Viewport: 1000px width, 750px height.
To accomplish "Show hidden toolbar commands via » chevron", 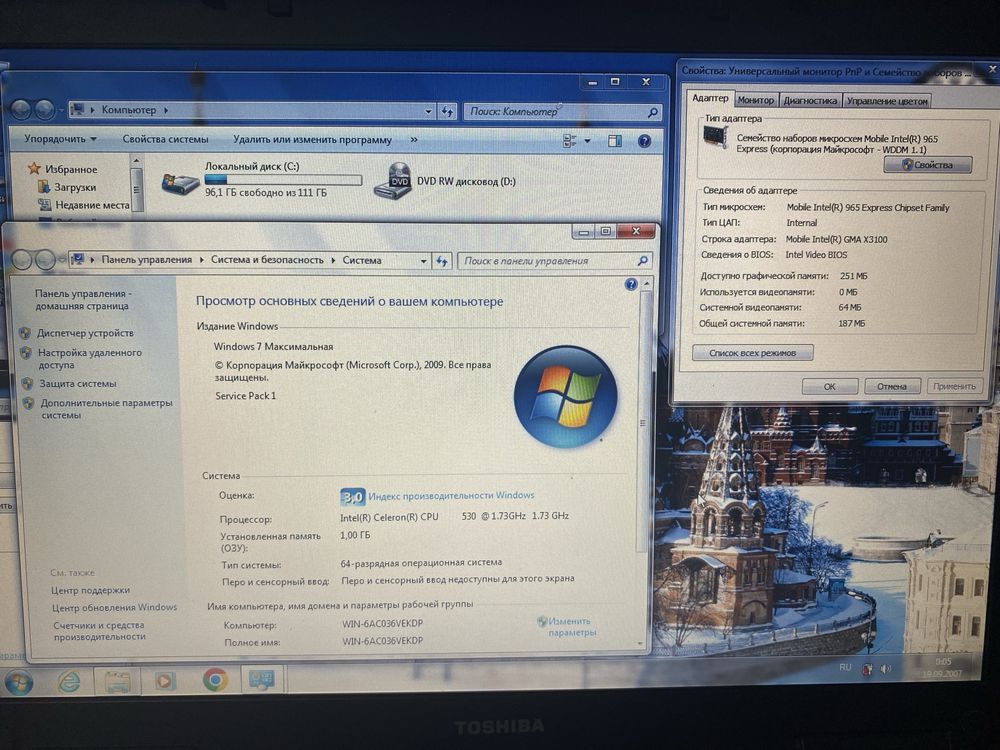I will pyautogui.click(x=414, y=140).
